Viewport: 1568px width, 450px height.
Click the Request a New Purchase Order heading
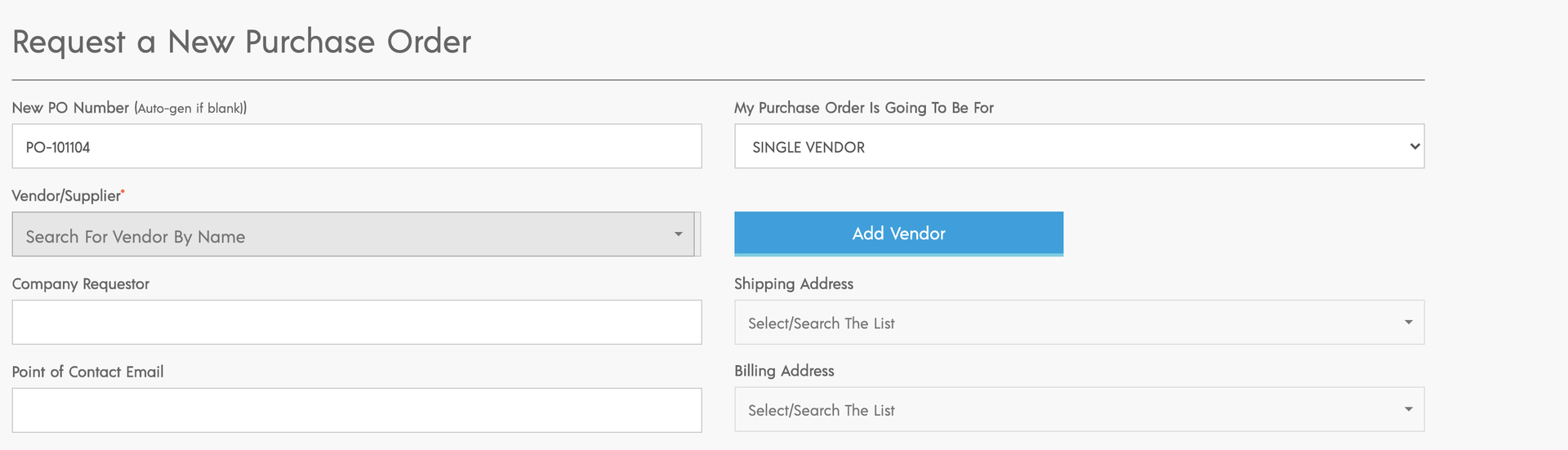pos(242,42)
